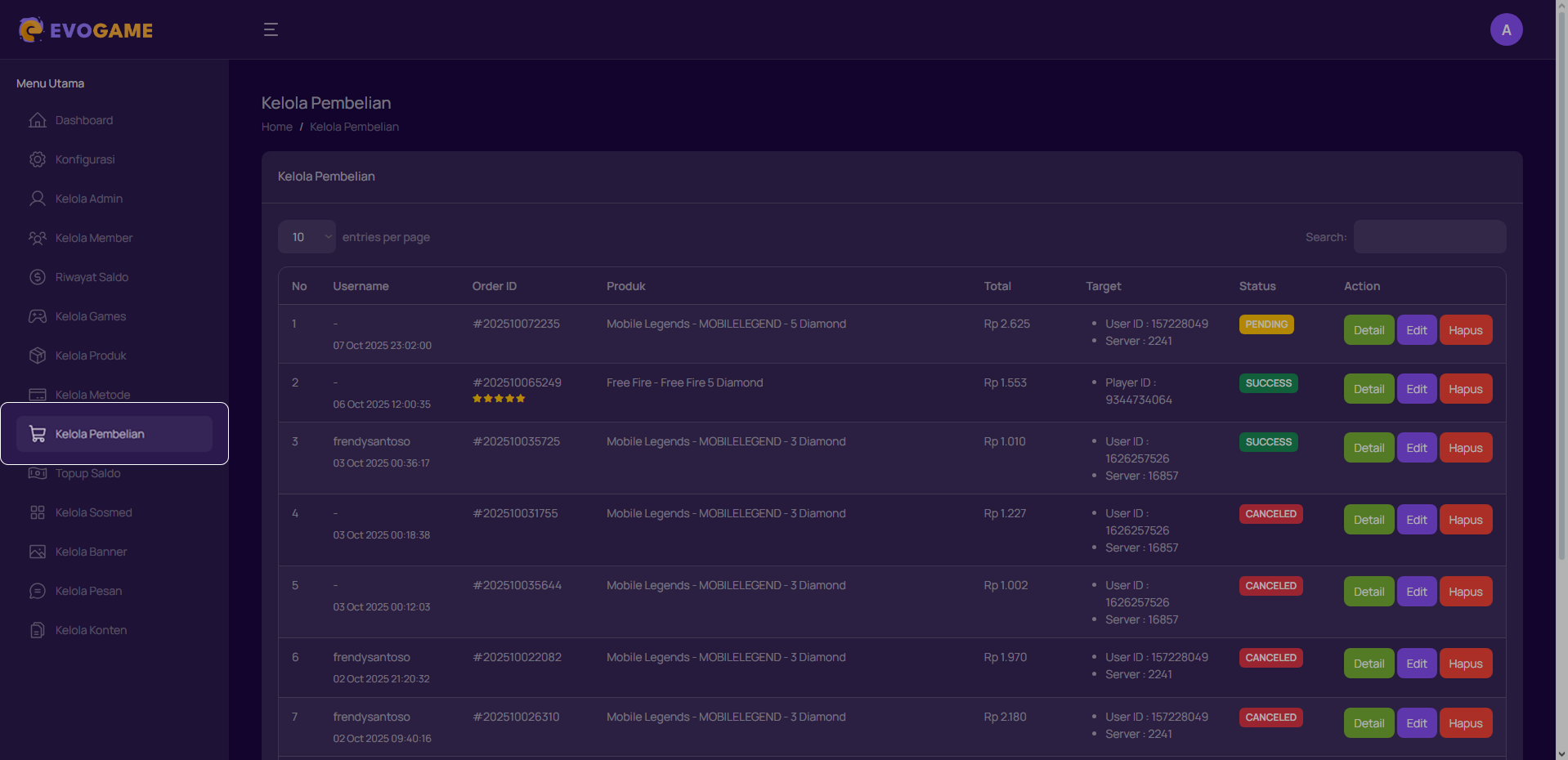Click the Kelola Pembelian cart icon
This screenshot has height=760, width=1568.
(38, 434)
